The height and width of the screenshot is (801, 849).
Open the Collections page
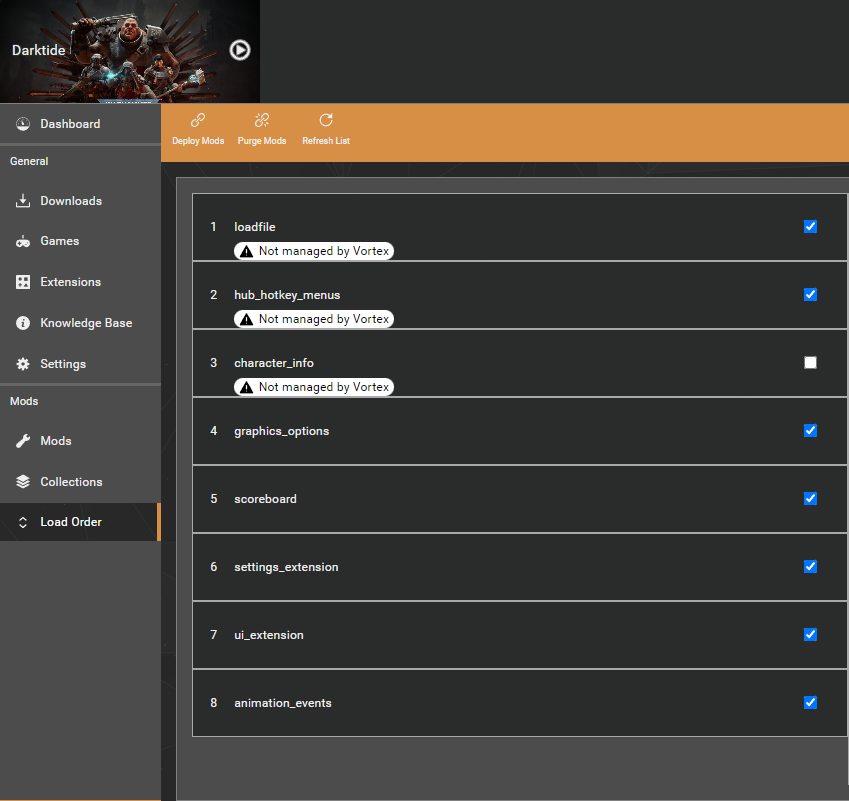coord(71,482)
